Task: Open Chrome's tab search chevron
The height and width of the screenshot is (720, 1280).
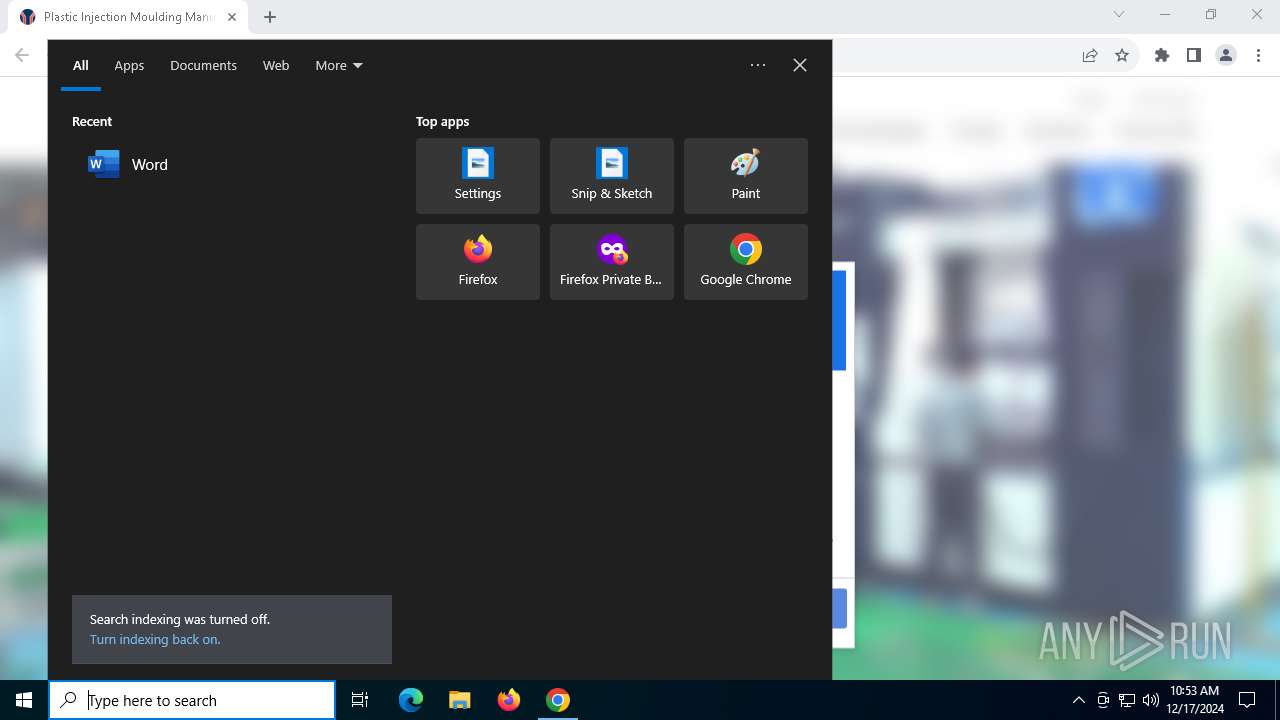Action: click(x=1119, y=15)
